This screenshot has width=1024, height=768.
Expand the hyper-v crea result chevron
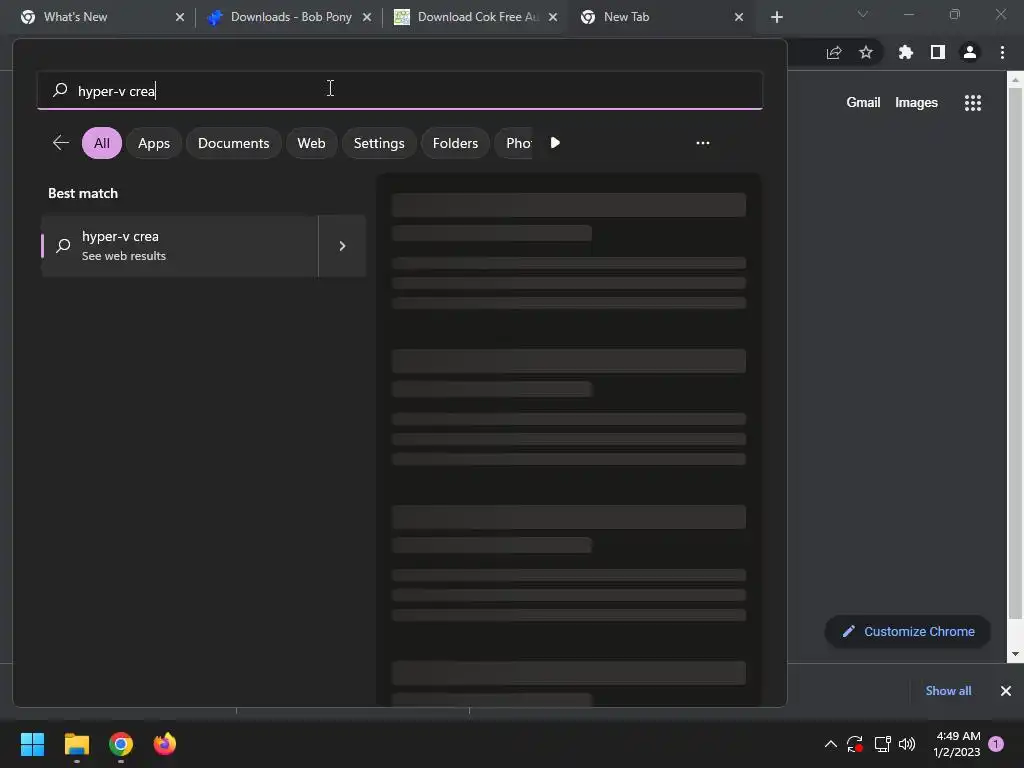tap(342, 246)
